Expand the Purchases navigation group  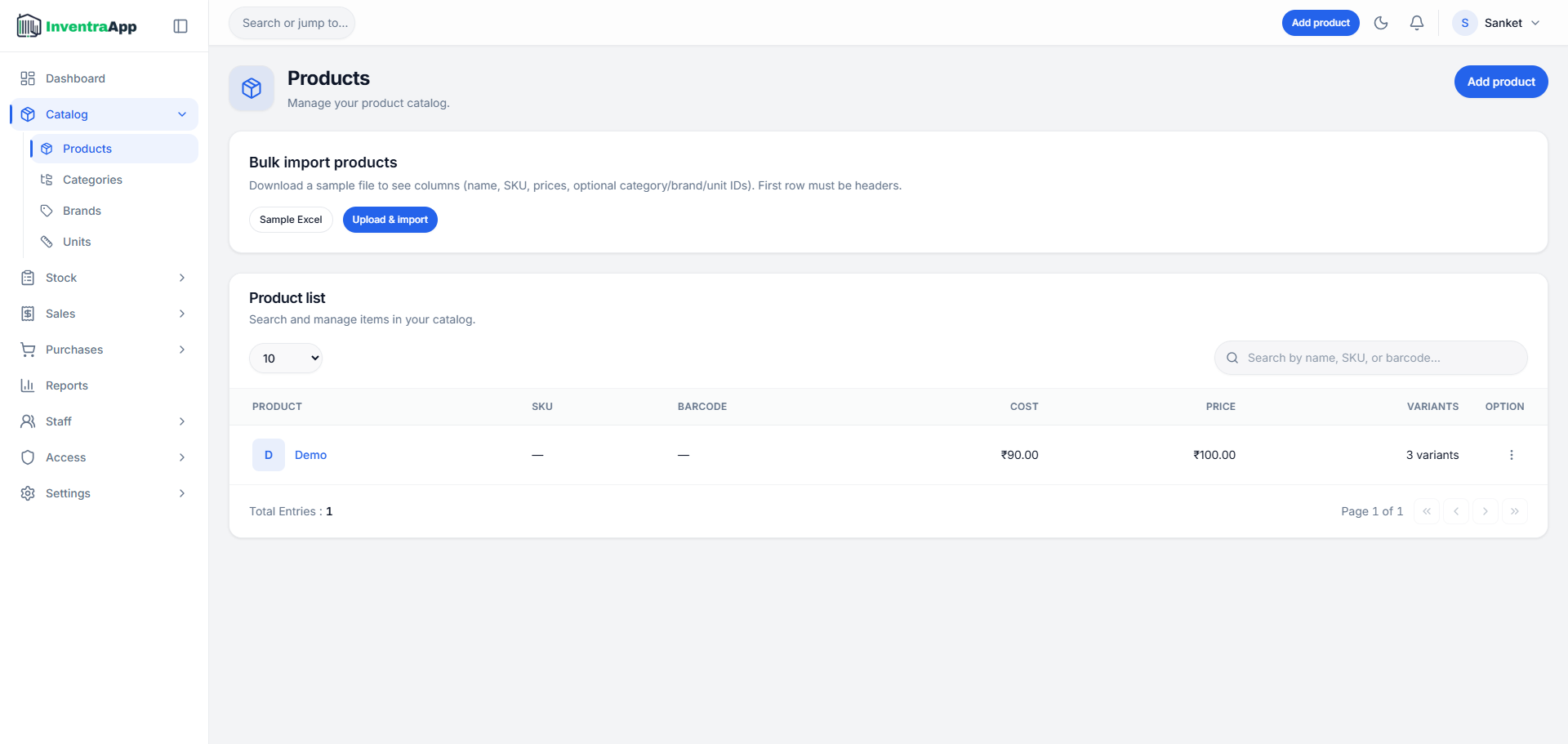pyautogui.click(x=181, y=349)
